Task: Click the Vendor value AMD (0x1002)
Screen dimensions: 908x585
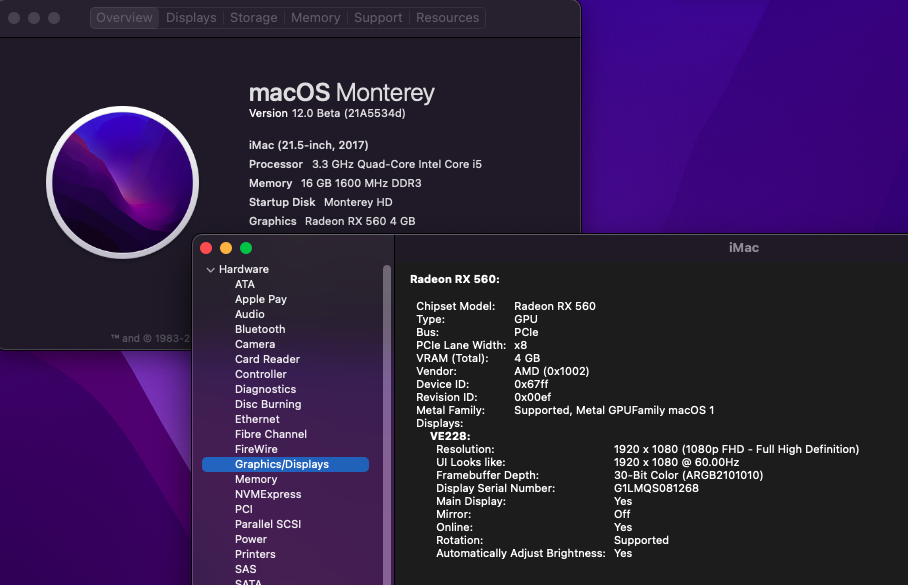Action: 551,371
